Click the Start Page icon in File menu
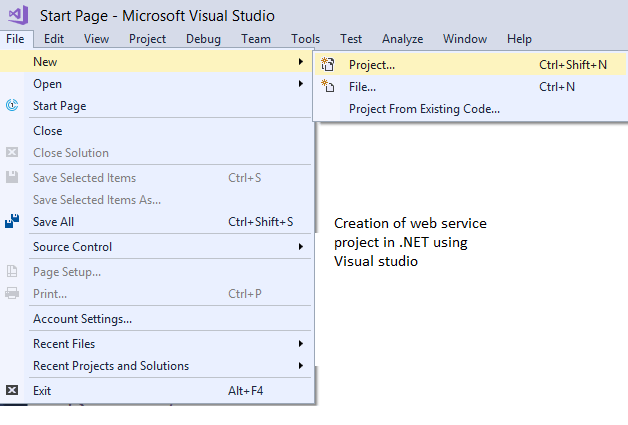The width and height of the screenshot is (628, 425). pos(12,105)
